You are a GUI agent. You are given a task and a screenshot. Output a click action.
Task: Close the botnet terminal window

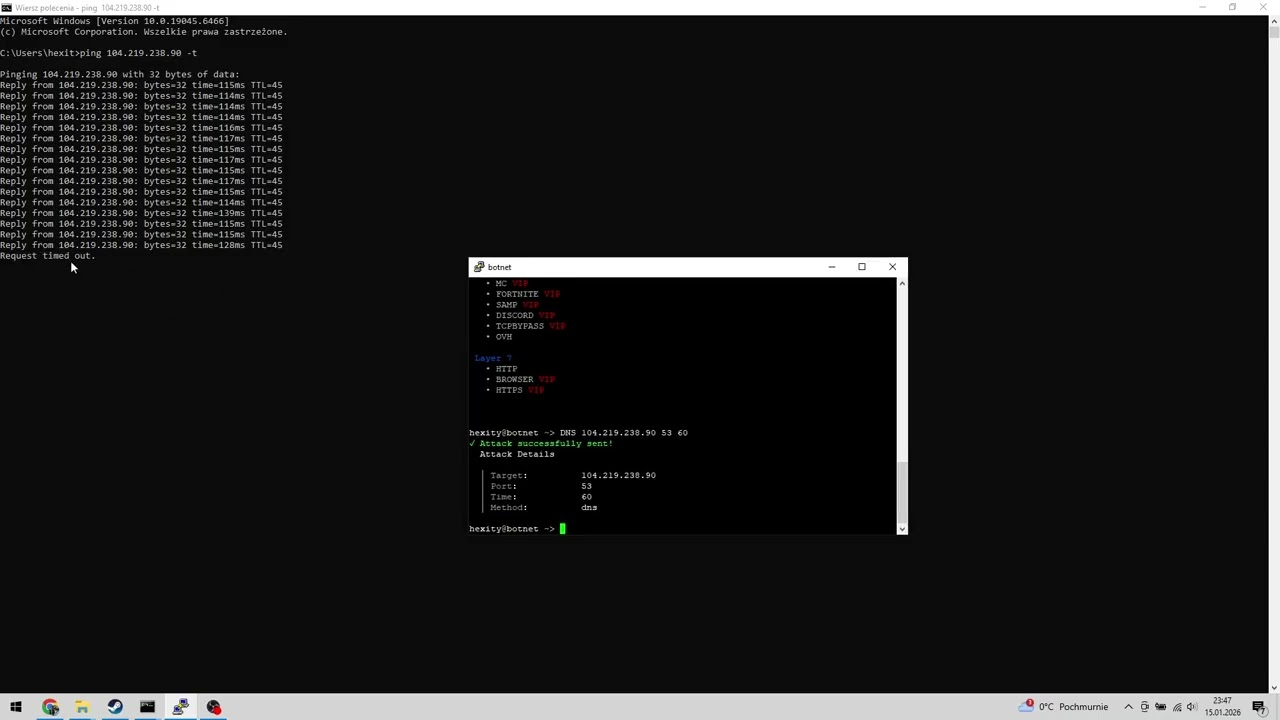[893, 267]
